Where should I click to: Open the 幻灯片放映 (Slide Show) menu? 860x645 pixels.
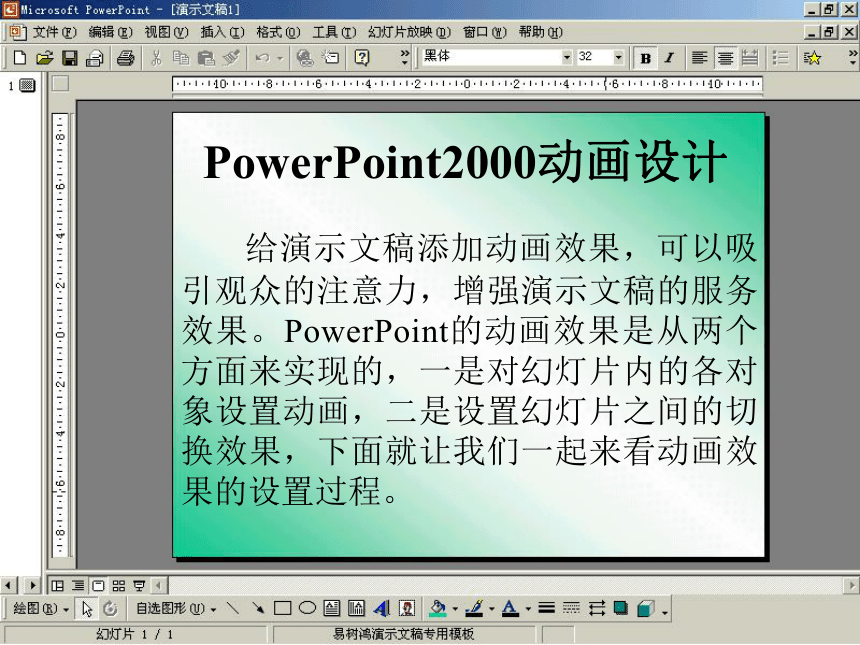click(x=409, y=32)
